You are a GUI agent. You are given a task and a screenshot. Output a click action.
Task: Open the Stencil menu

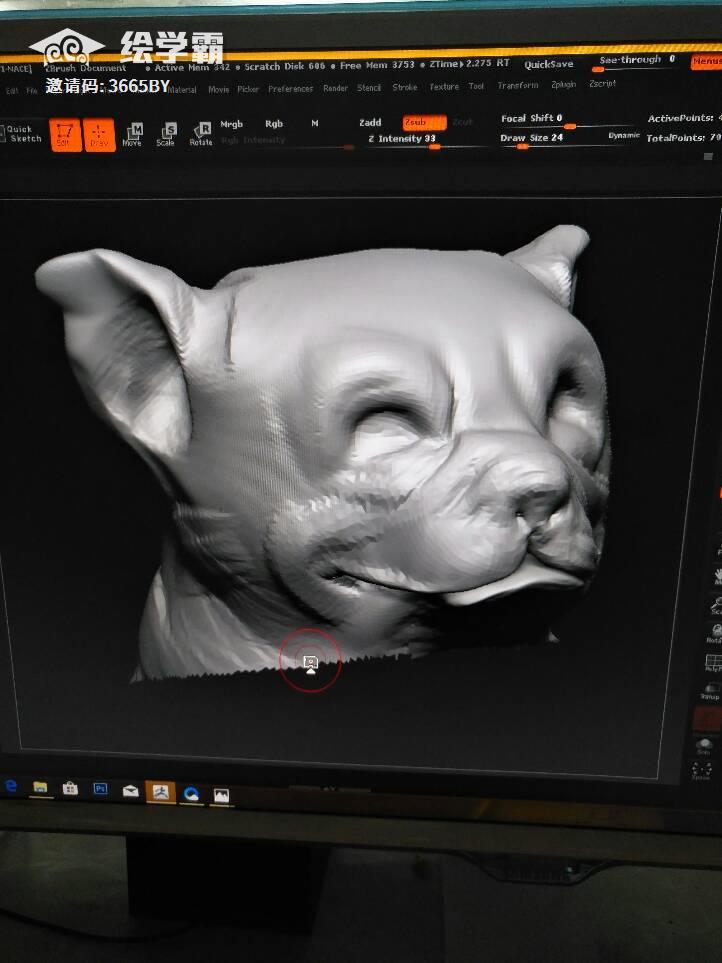tap(369, 87)
